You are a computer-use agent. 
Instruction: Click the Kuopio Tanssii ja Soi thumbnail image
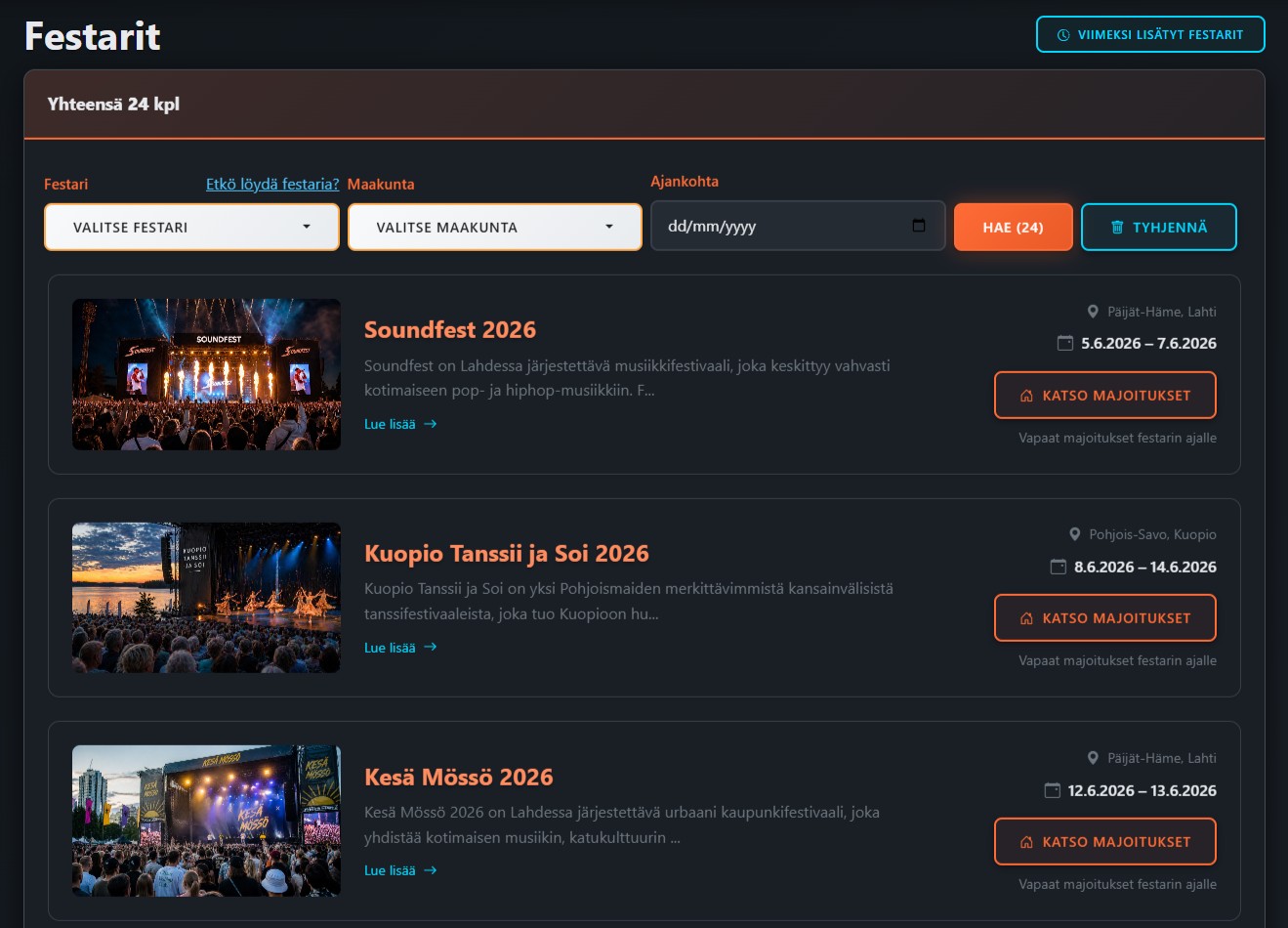coord(206,598)
